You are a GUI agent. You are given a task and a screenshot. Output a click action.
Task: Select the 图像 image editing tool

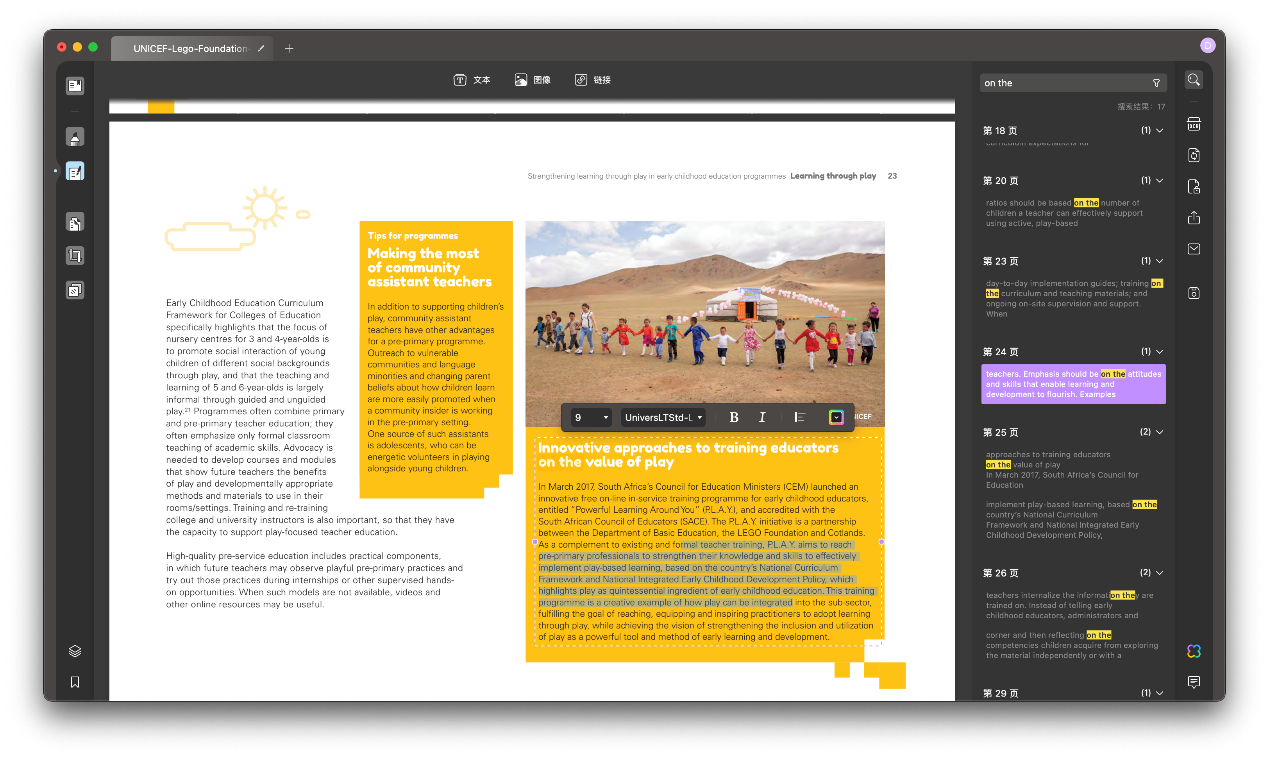tap(532, 80)
